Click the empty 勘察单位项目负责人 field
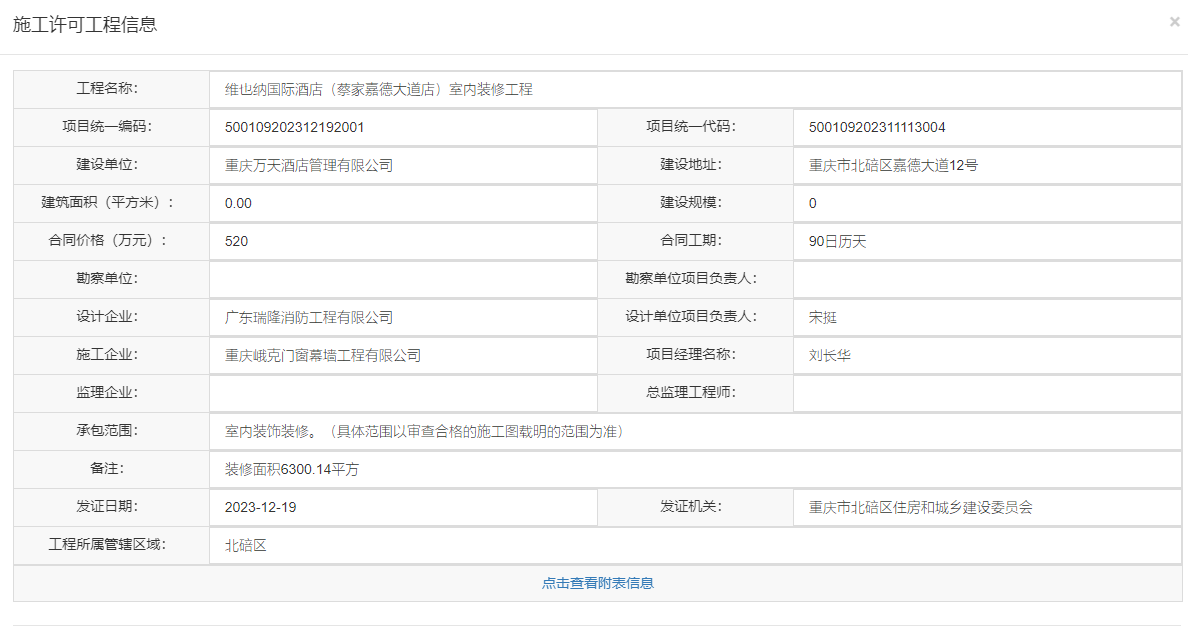Viewport: 1188px width, 634px height. click(987, 279)
